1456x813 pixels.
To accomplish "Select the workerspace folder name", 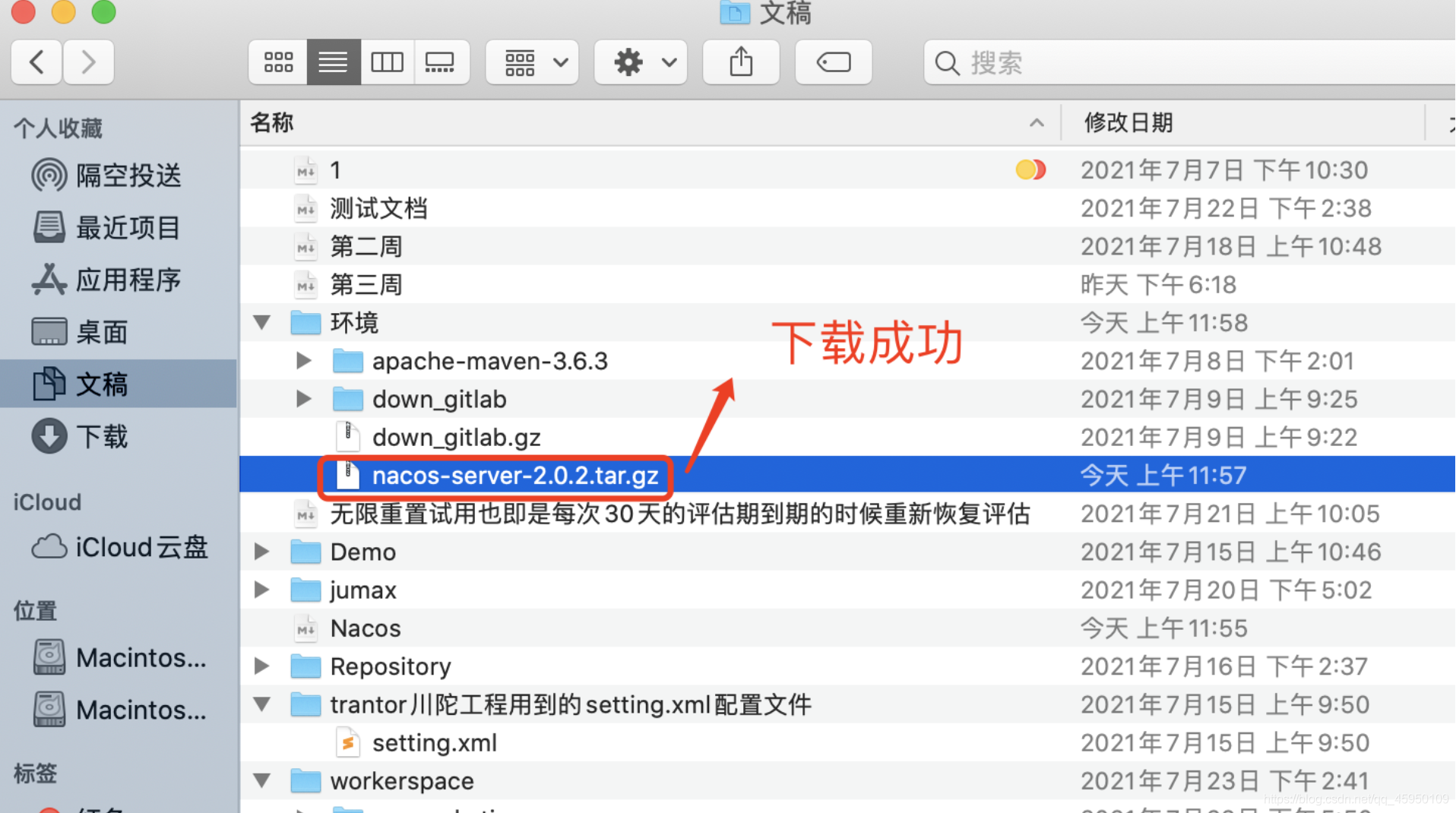I will coord(402,781).
